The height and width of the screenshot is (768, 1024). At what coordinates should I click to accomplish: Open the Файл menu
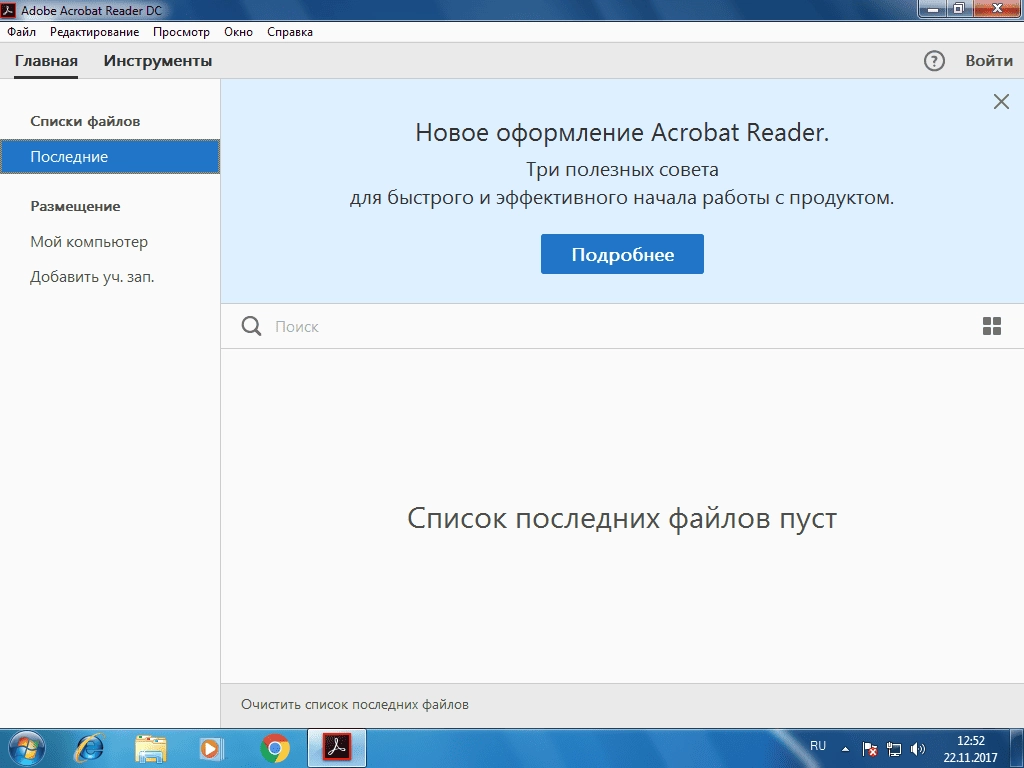[22, 31]
